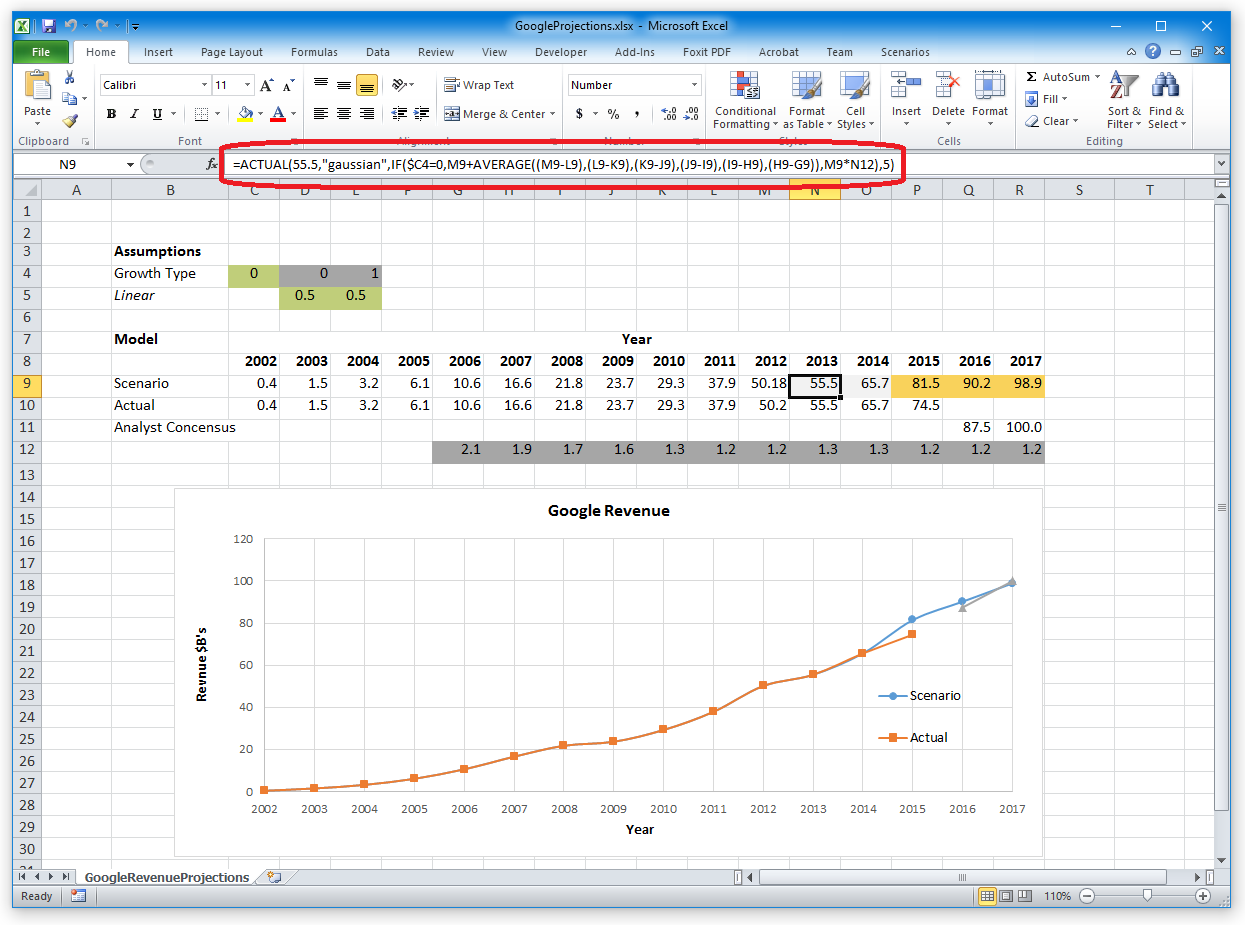The image size is (1245, 925).
Task: Click the Sort & Filter icon
Action: pos(1124,86)
